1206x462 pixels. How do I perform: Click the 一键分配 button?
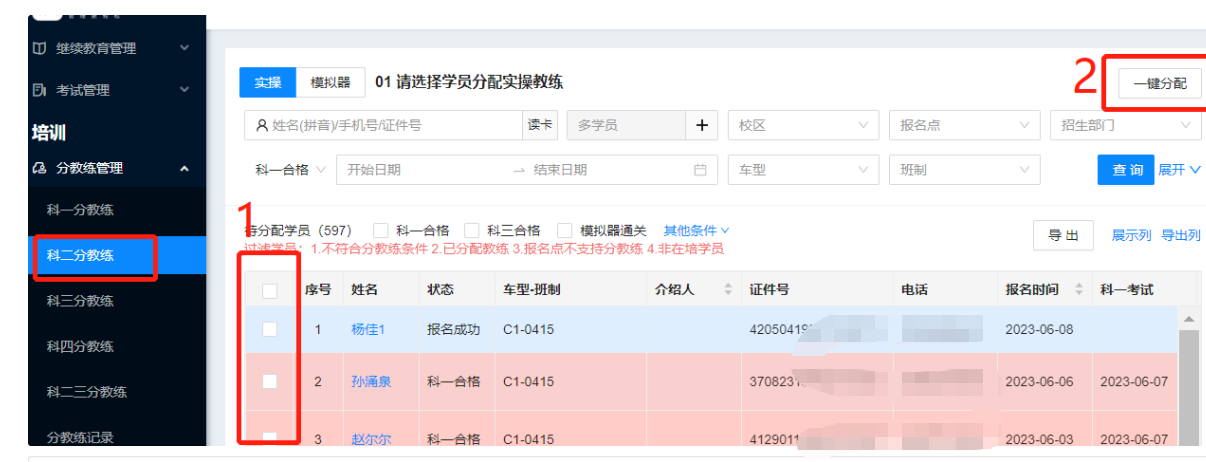(x=1159, y=83)
